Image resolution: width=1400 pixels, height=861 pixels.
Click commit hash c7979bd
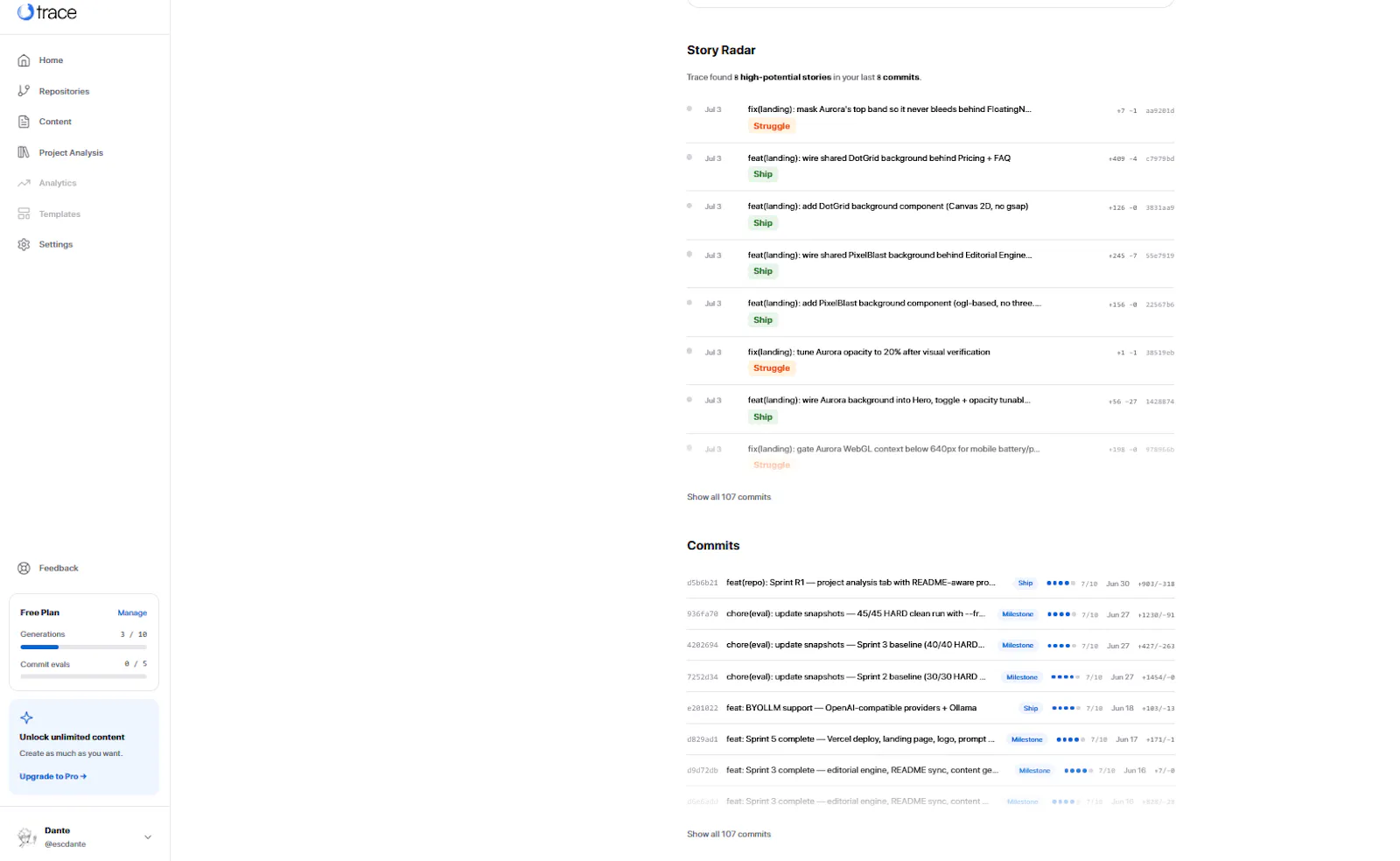coord(1159,159)
